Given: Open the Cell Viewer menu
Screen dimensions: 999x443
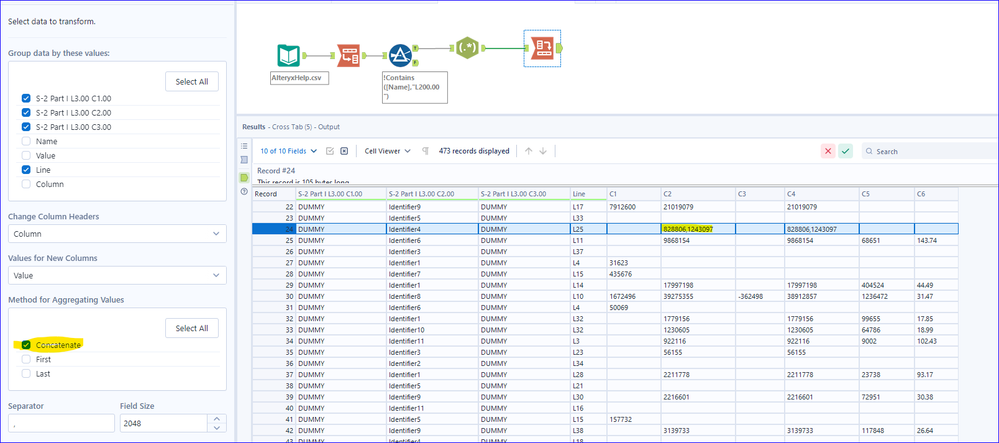Looking at the screenshot, I should (x=387, y=151).
